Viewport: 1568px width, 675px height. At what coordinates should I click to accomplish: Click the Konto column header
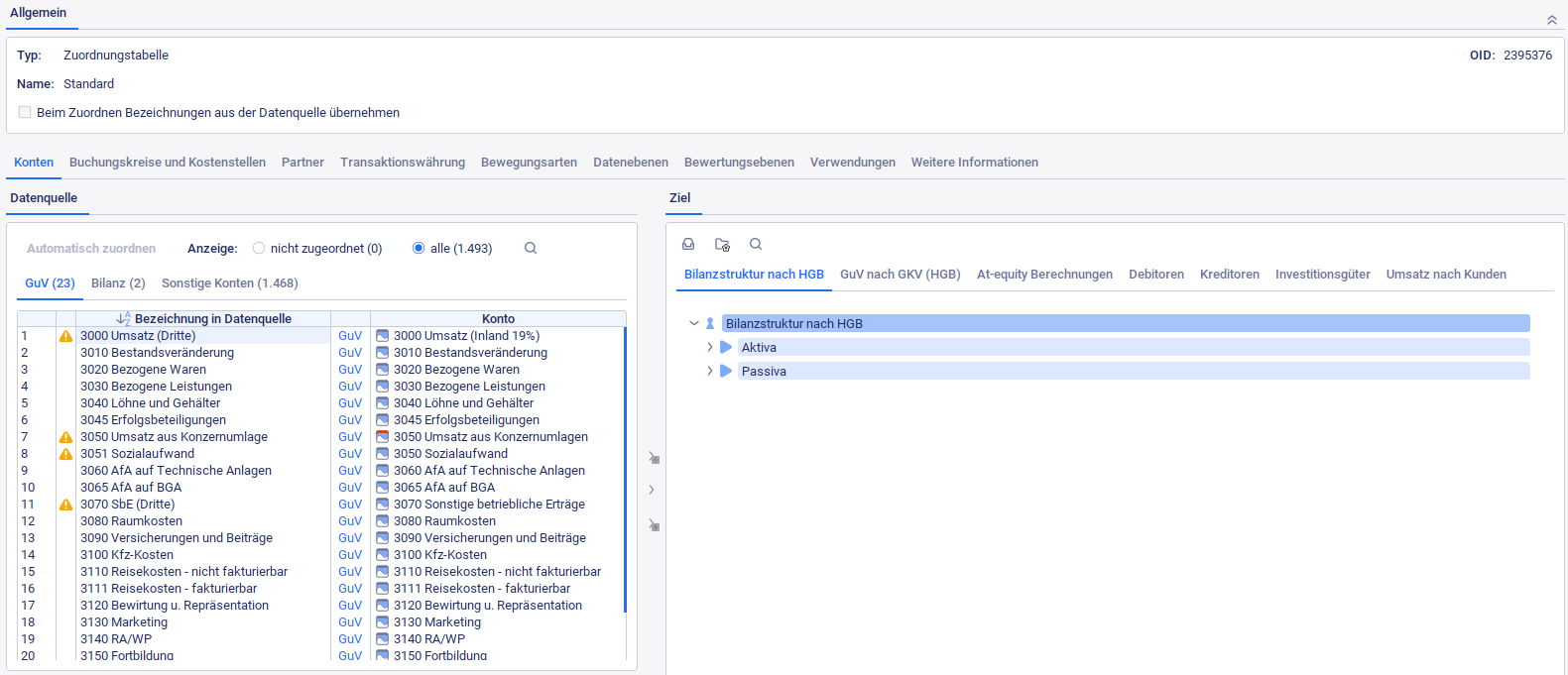(498, 318)
